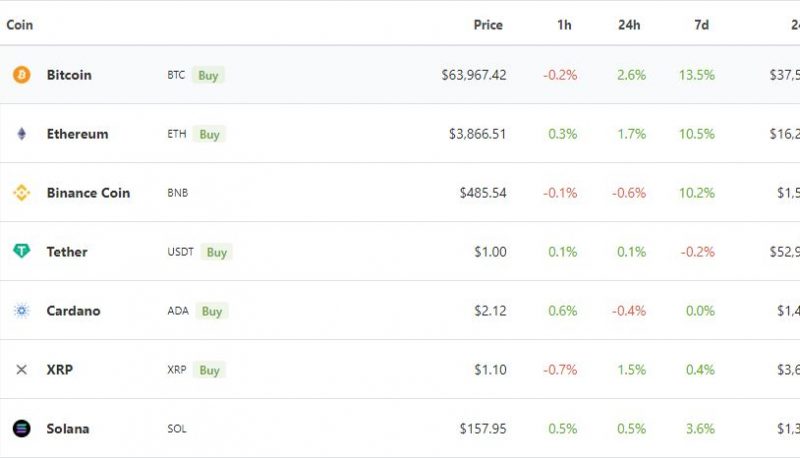Viewport: 800px width, 458px height.
Task: Open the Cardano name link
Action: [x=73, y=311]
